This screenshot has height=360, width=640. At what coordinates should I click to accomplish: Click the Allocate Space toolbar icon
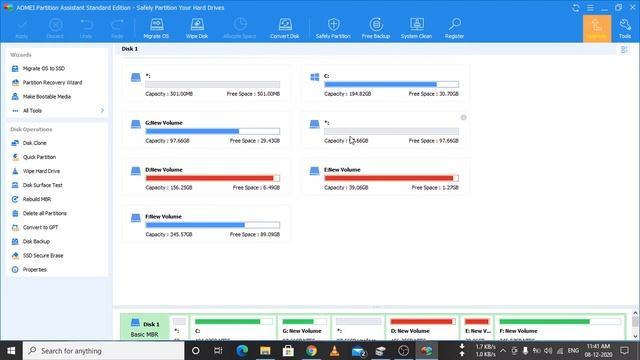pyautogui.click(x=240, y=28)
